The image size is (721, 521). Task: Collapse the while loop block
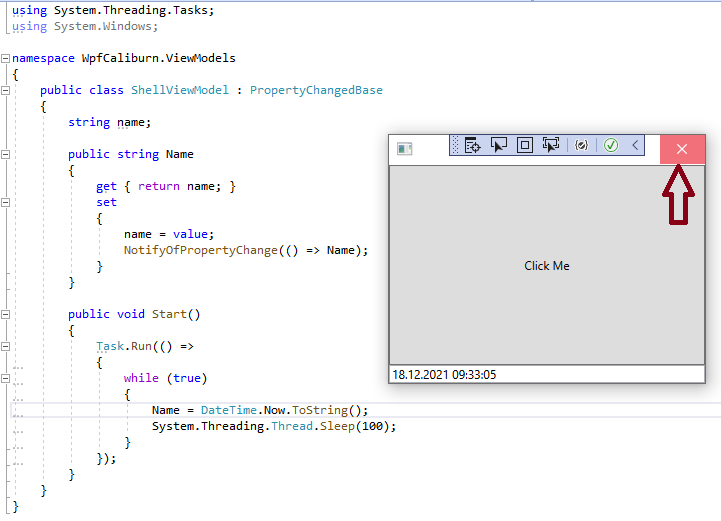[x=6, y=378]
